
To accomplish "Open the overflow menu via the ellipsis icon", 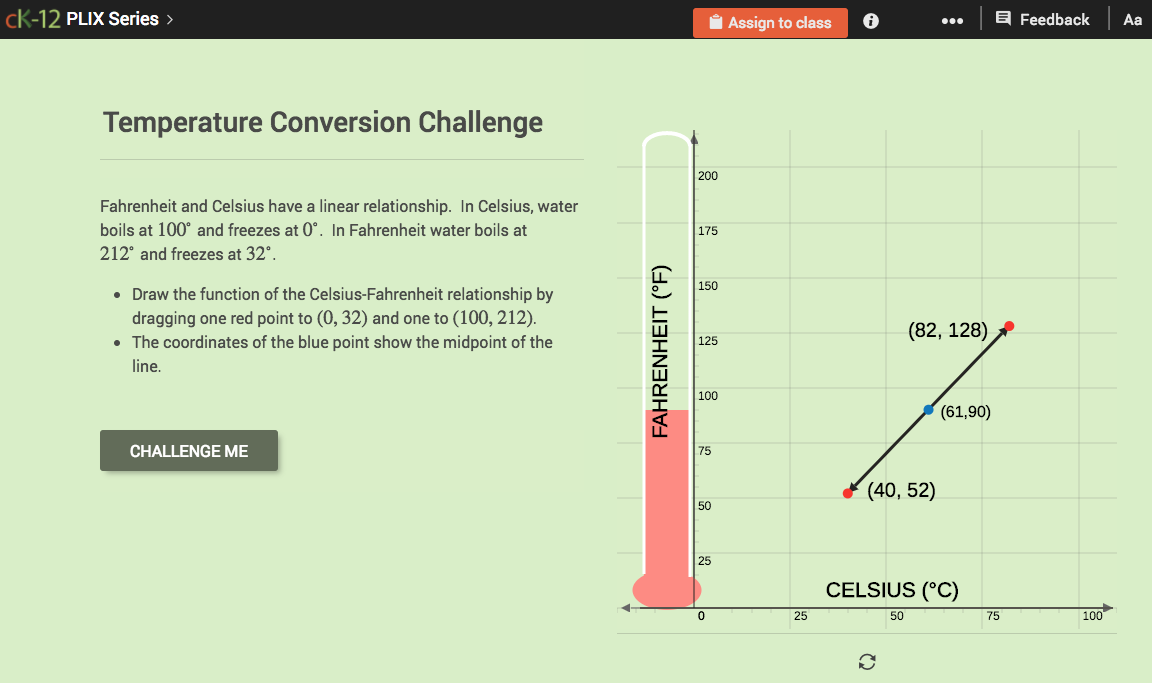I will [x=952, y=19].
